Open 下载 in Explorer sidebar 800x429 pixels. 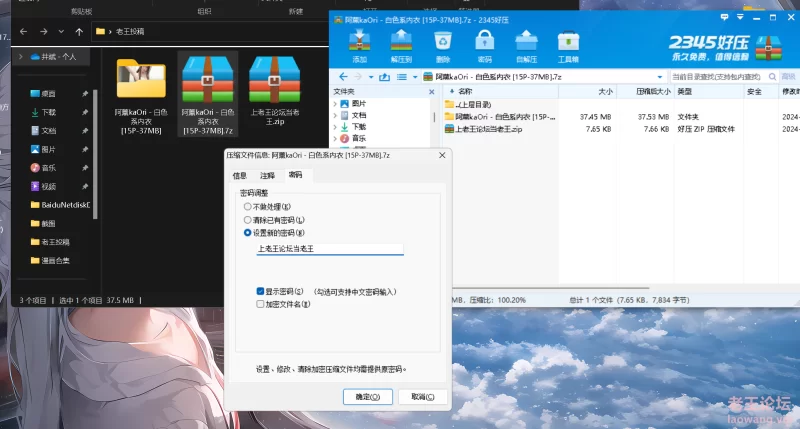pyautogui.click(x=48, y=112)
